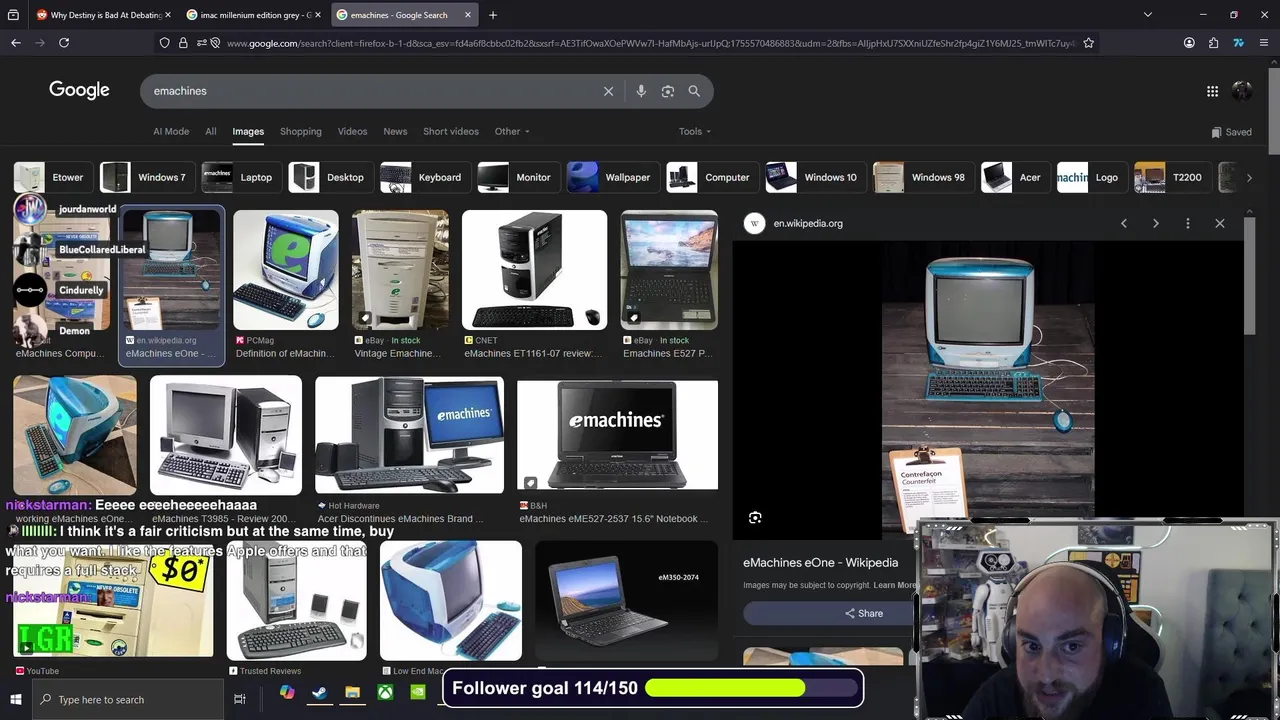Open en.wikipedia.org source link in preview
Screen dimensions: 1280x720
[x=807, y=223]
